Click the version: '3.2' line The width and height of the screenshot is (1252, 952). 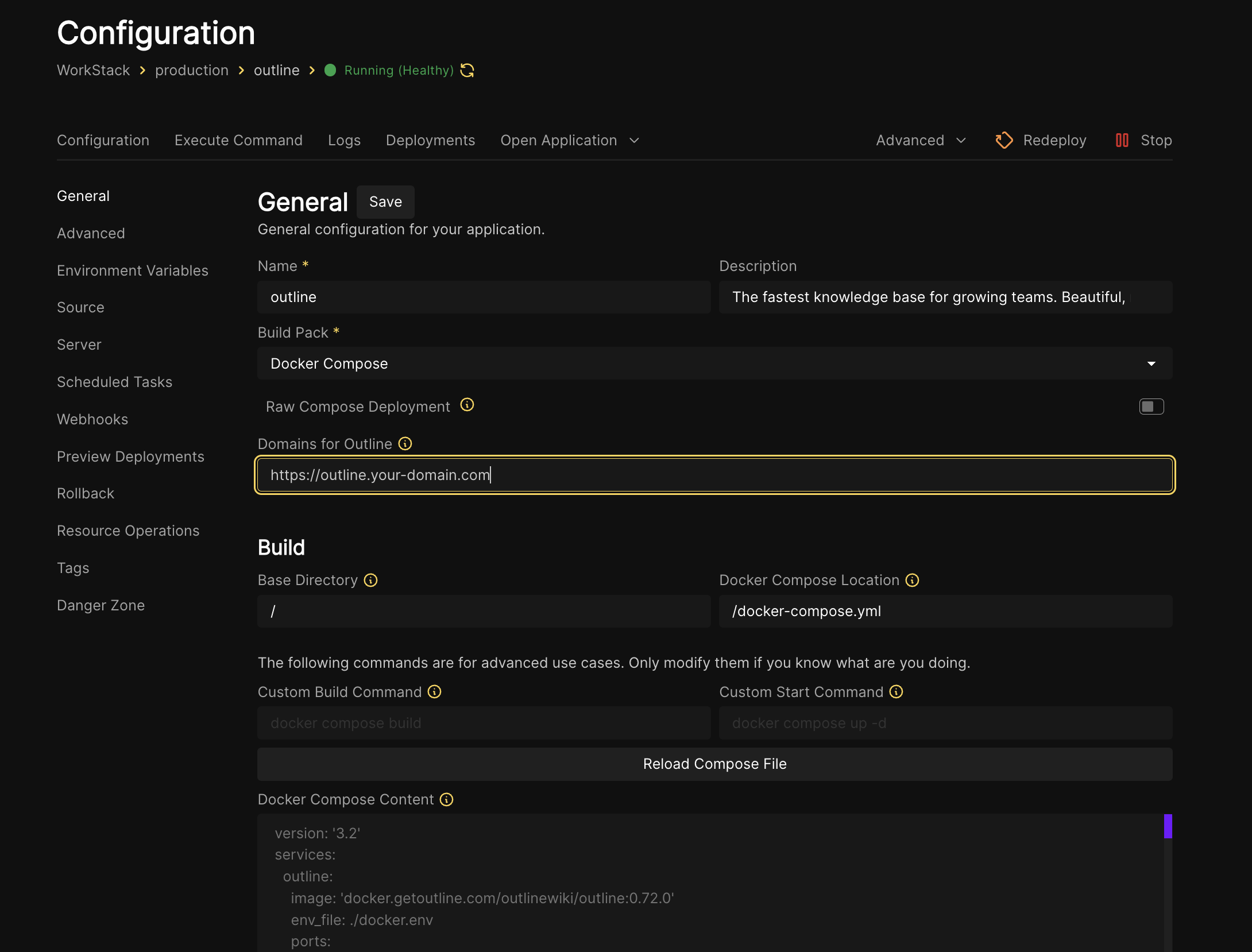[x=318, y=834]
